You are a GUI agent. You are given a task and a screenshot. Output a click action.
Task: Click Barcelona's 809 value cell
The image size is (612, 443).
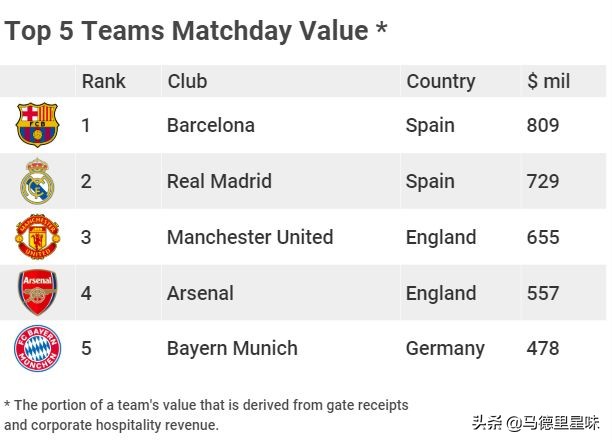tap(543, 125)
